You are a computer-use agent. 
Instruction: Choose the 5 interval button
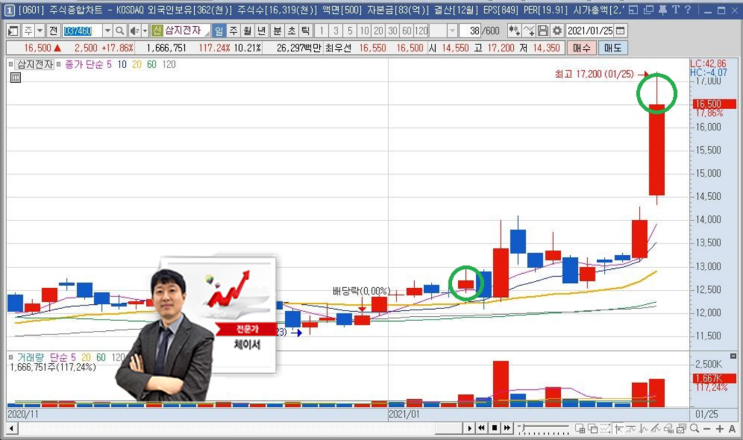click(x=350, y=31)
